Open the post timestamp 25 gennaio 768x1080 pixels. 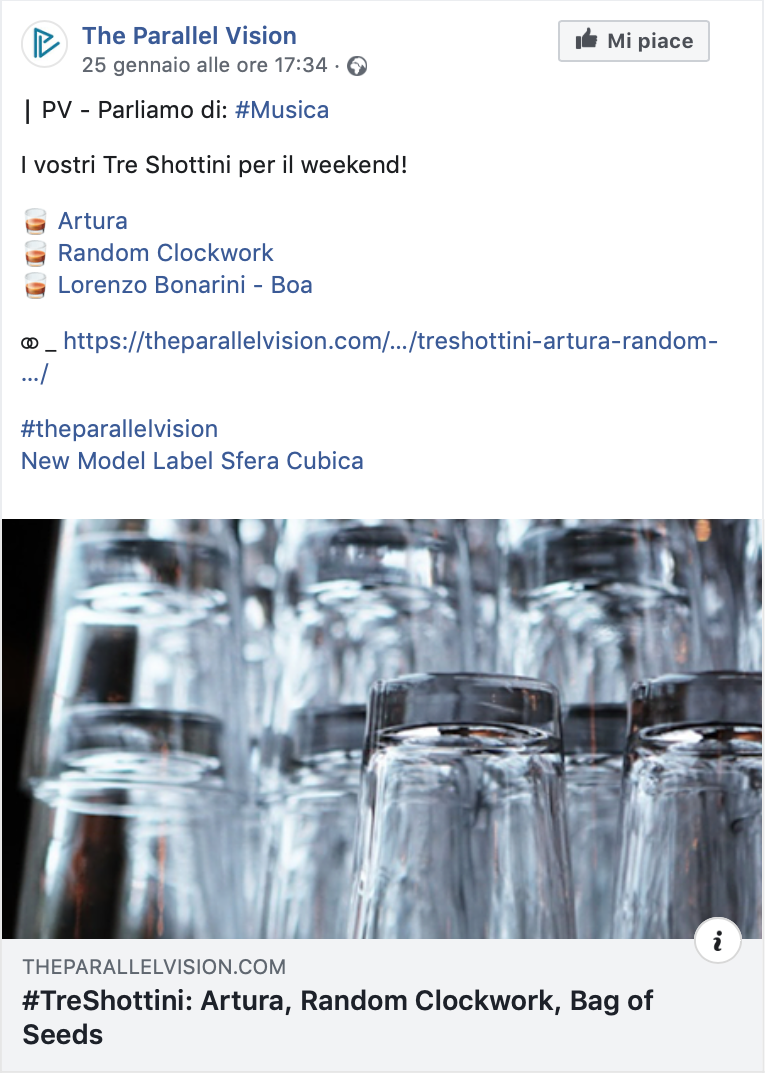pos(205,65)
